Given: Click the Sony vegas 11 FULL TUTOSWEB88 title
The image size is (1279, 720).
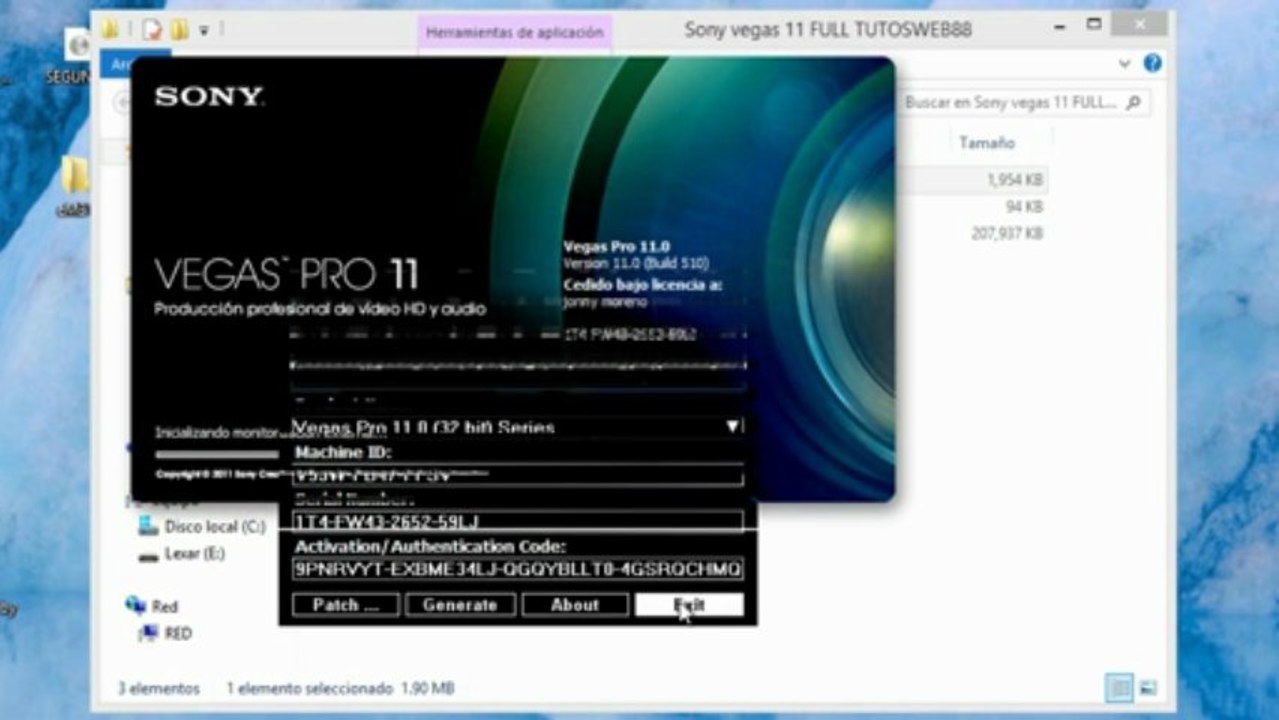Looking at the screenshot, I should [x=827, y=29].
